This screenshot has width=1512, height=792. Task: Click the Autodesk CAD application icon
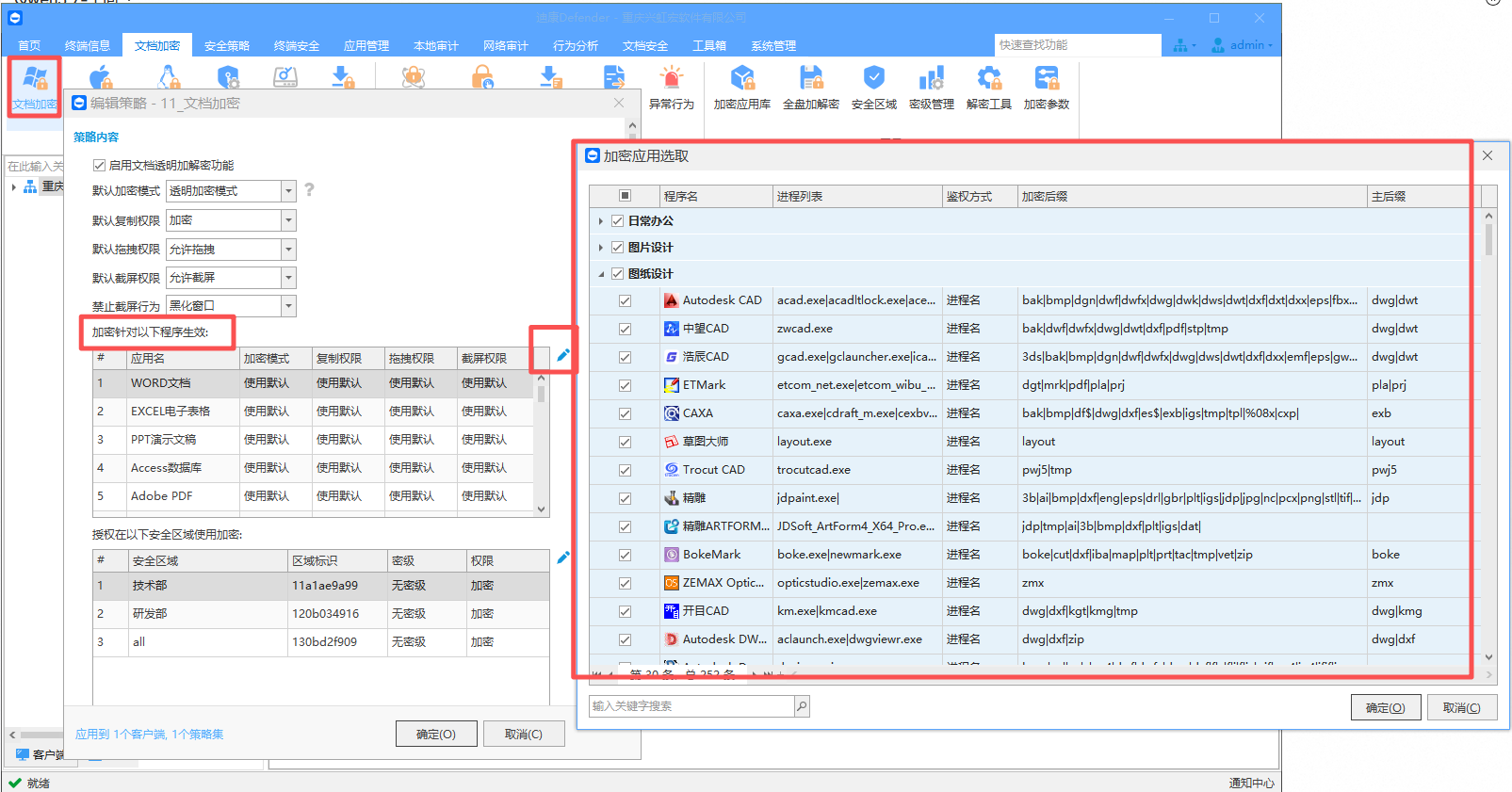(x=672, y=300)
